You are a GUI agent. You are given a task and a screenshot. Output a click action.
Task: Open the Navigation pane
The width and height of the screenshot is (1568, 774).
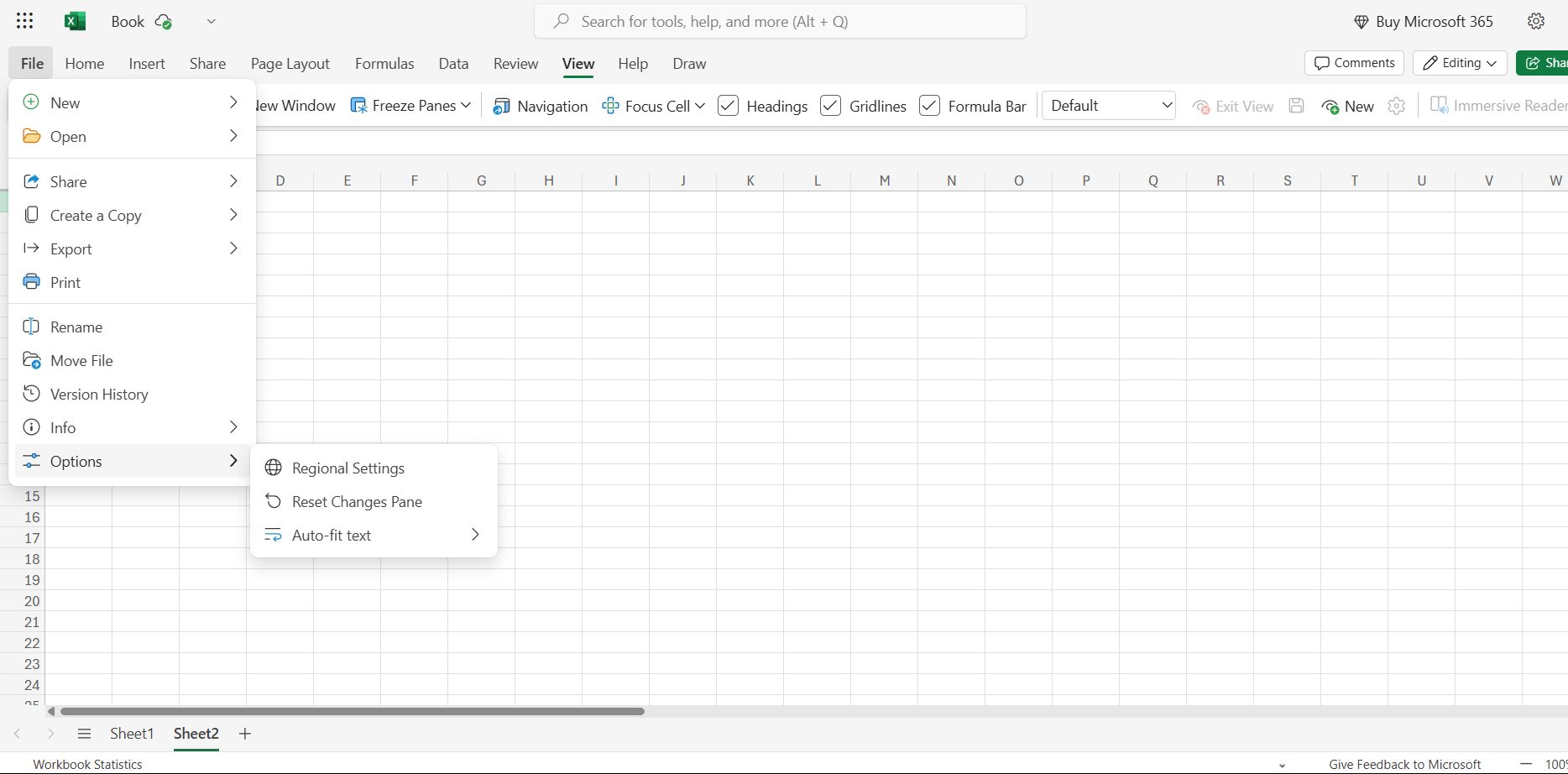[x=540, y=106]
